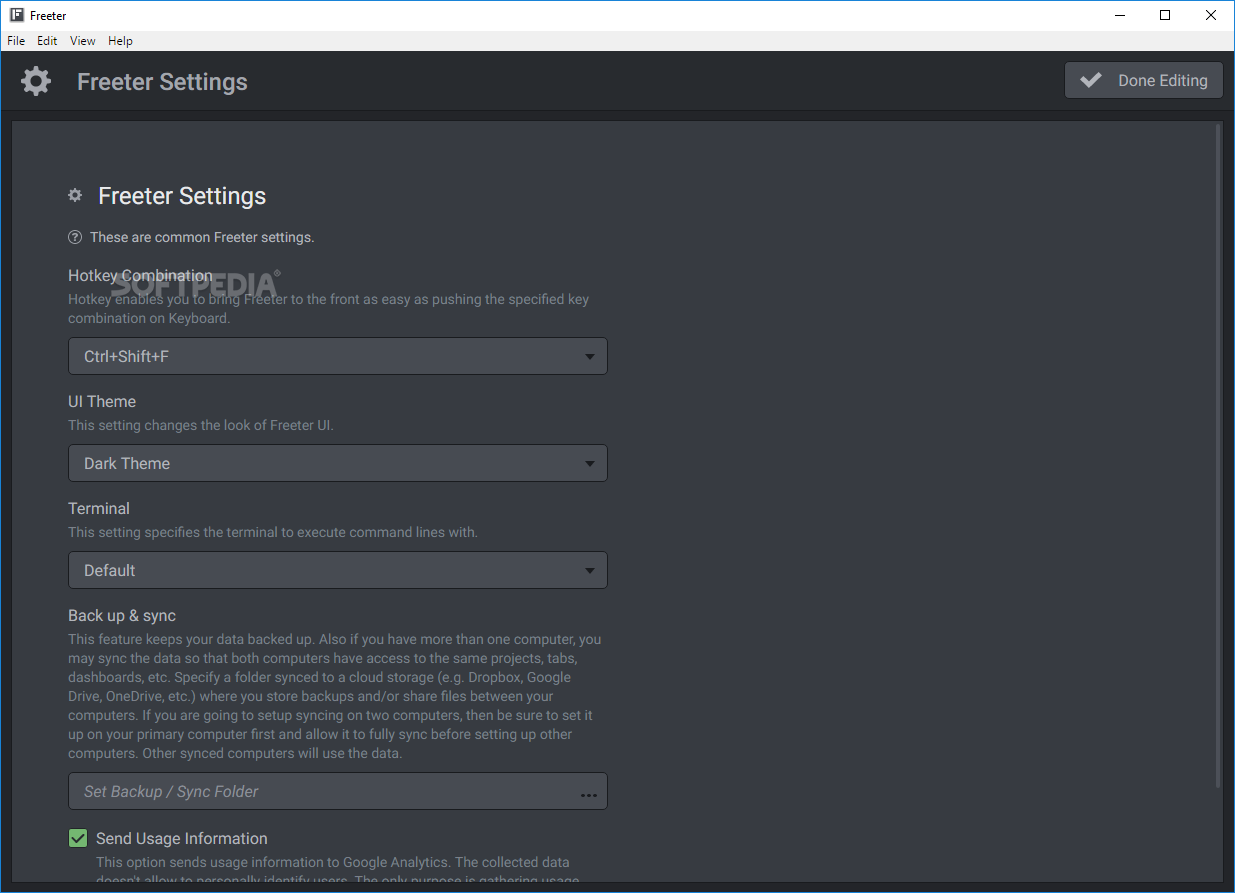Click the "Hotkey Combination" label
The image size is (1235, 893).
(x=140, y=275)
